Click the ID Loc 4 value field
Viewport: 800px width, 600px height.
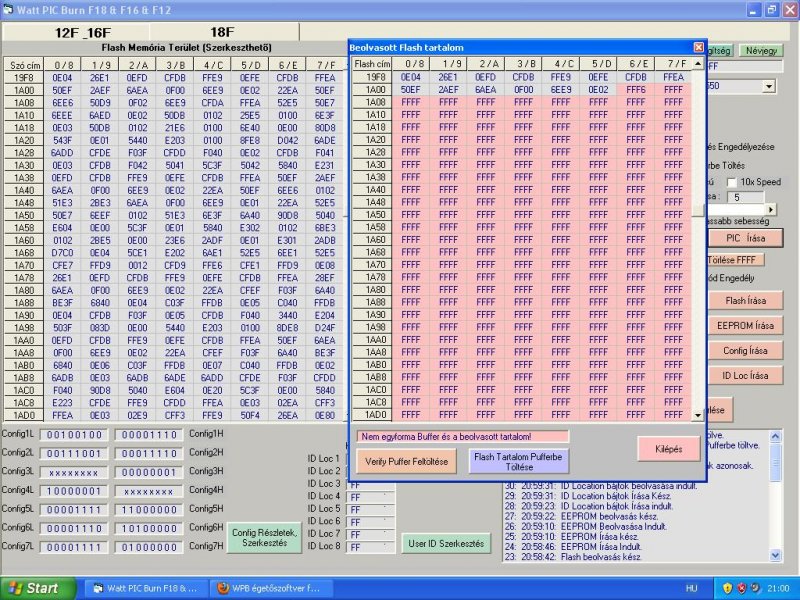click(370, 497)
